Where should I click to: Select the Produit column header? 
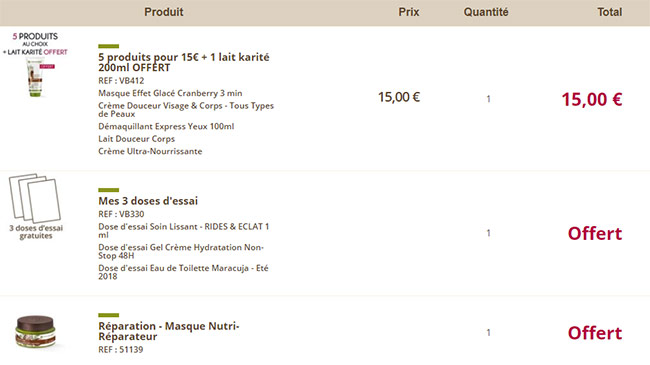164,12
